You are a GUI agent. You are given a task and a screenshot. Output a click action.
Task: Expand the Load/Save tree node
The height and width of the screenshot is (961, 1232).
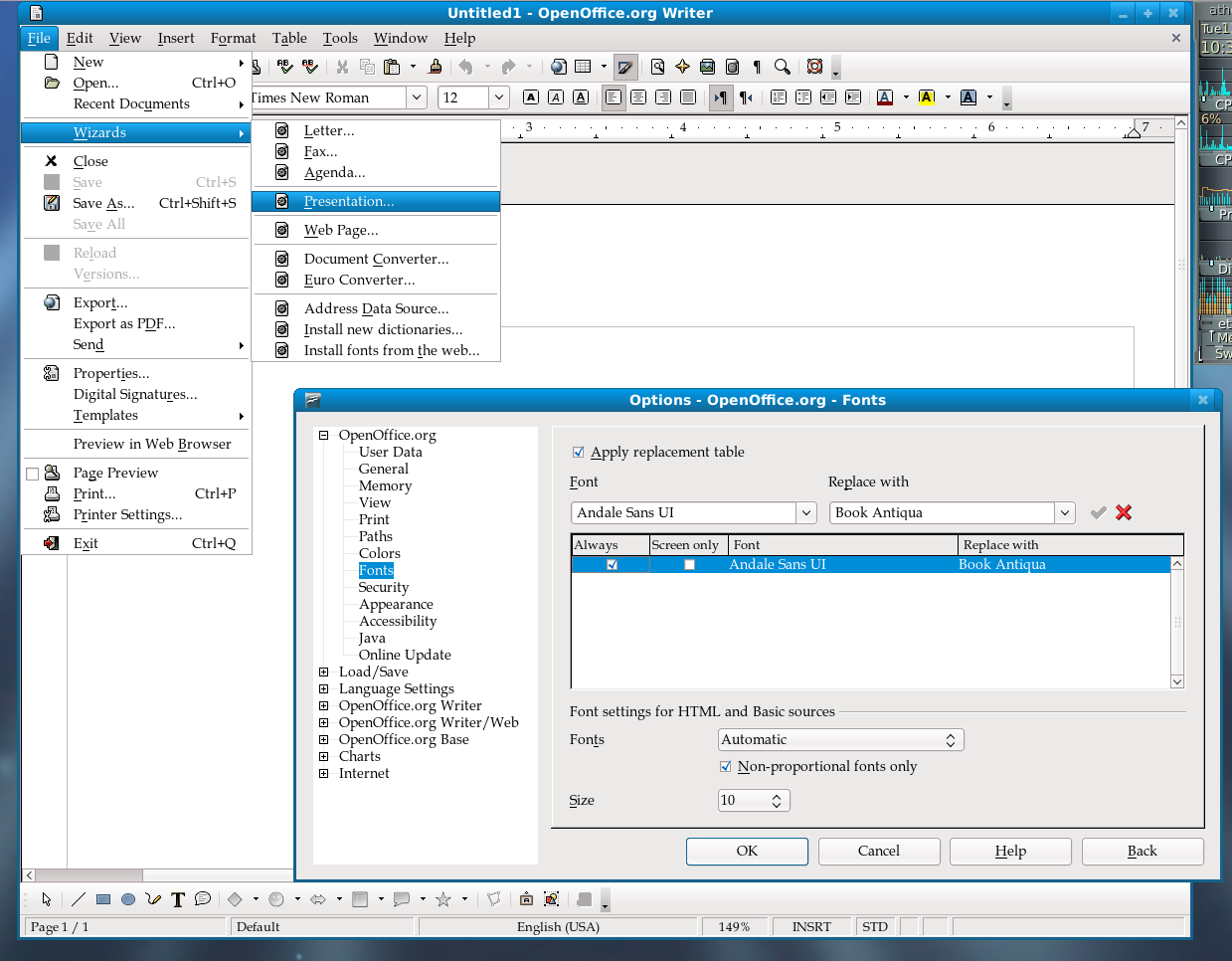click(x=323, y=673)
